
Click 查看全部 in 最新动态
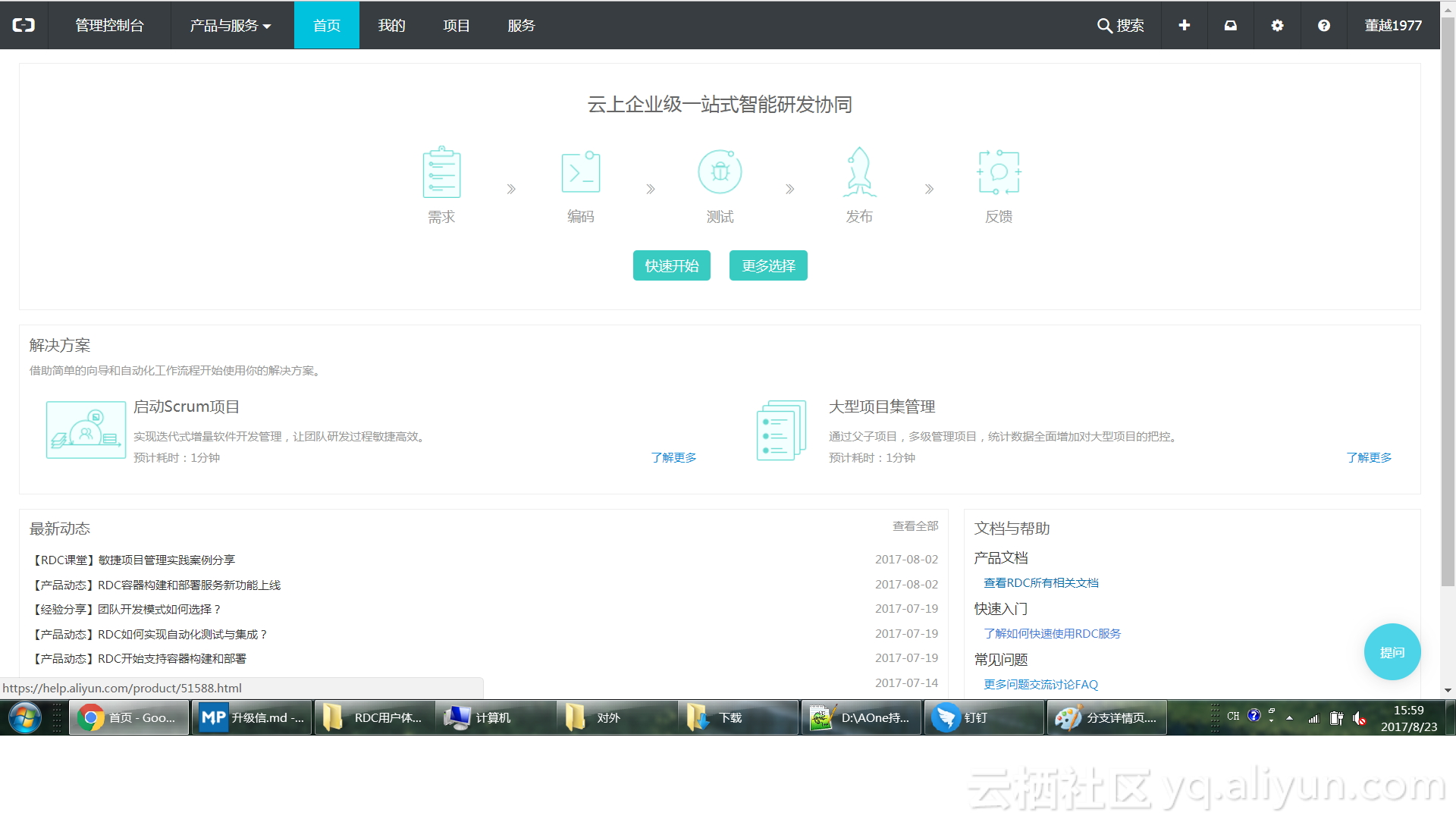tap(915, 526)
